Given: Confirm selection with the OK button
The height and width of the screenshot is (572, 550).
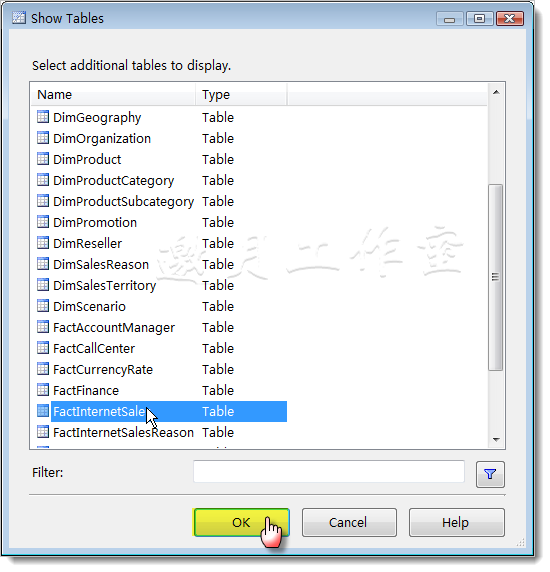Looking at the screenshot, I should pos(241,522).
